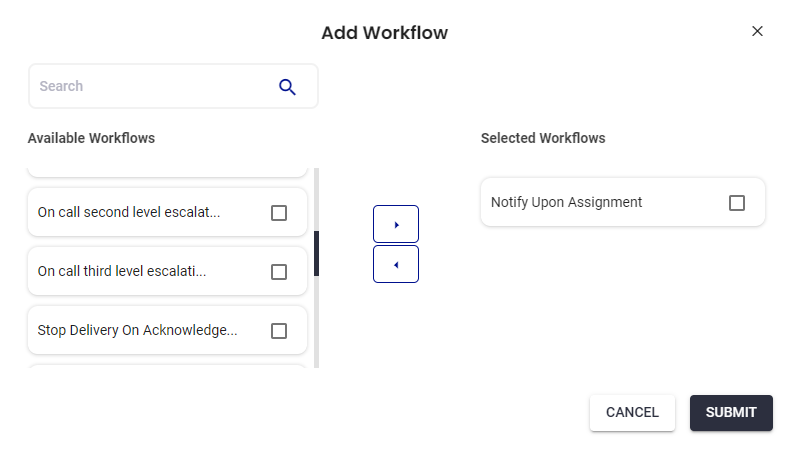
Task: Click the Notify Upon Assignment item label
Action: click(566, 202)
